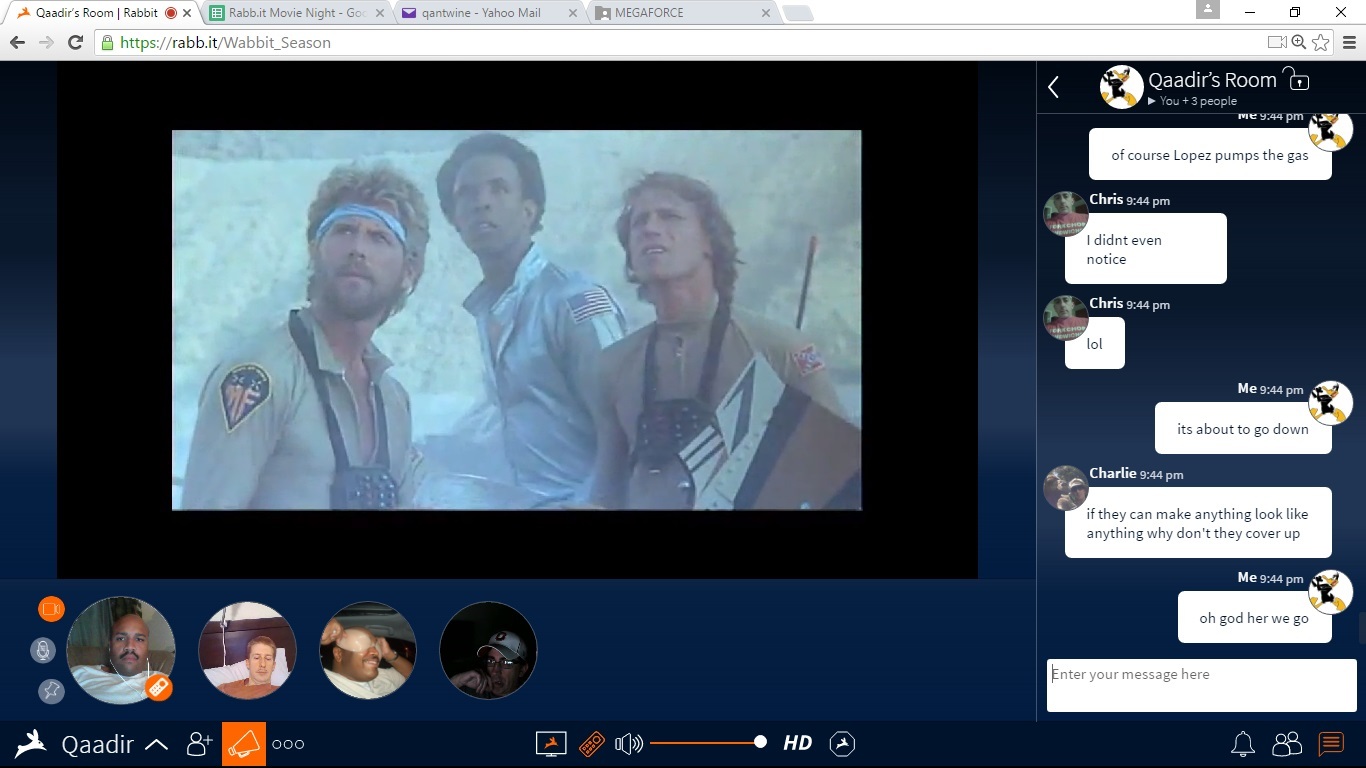Click the 'oh god her we go' message
The height and width of the screenshot is (768, 1366).
[x=1254, y=618]
